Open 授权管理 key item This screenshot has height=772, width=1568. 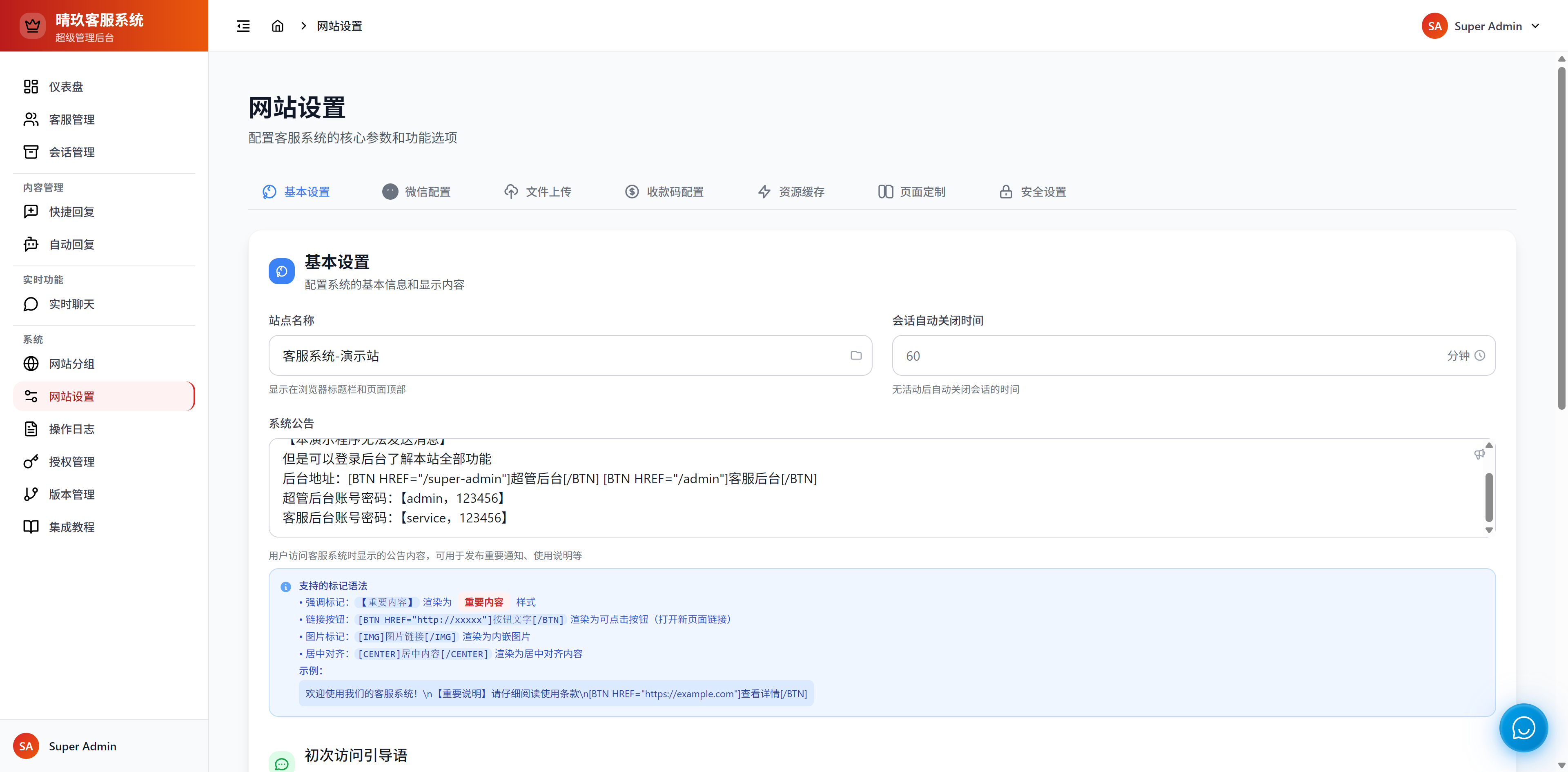(71, 462)
